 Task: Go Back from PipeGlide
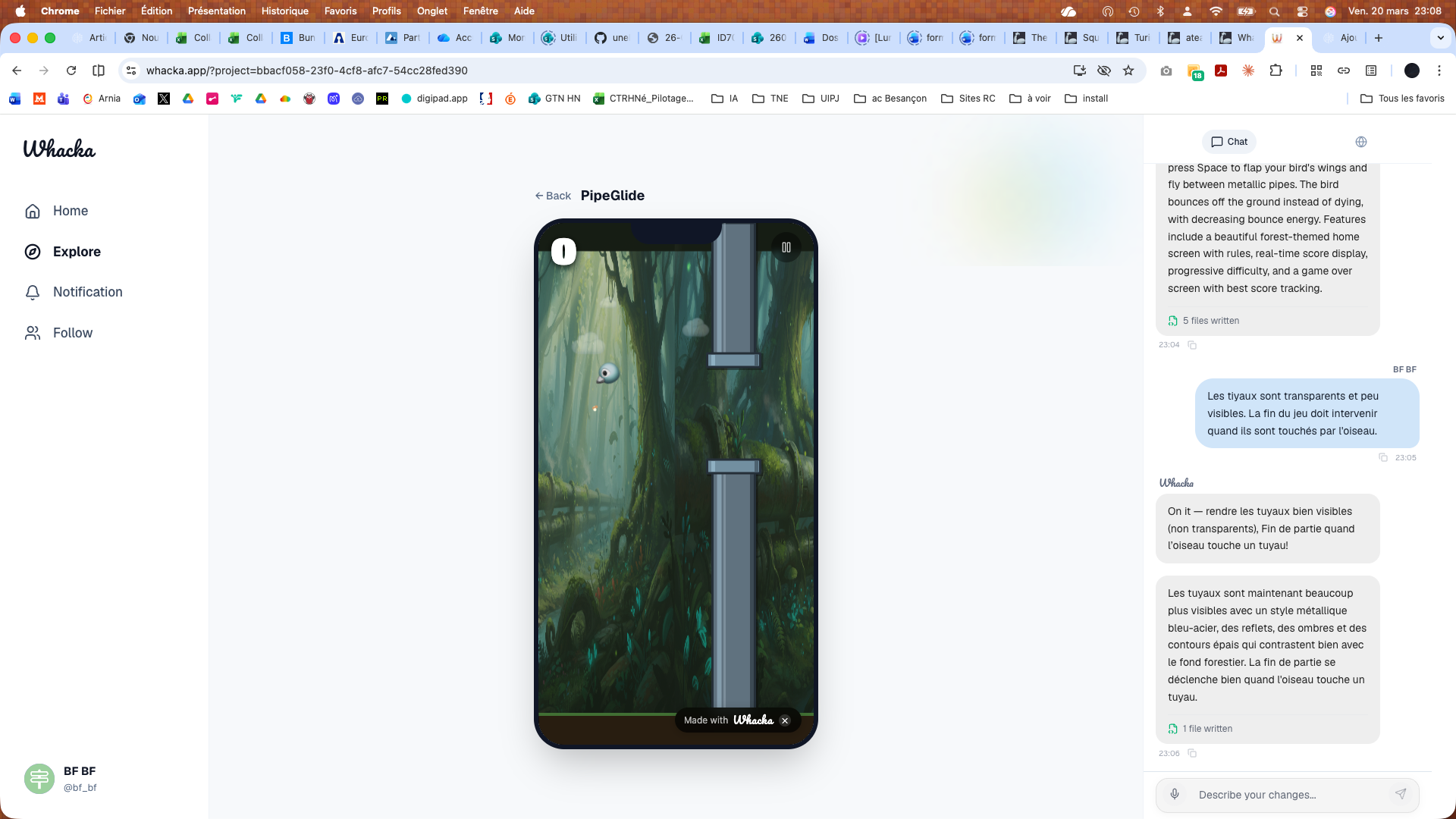coord(553,196)
